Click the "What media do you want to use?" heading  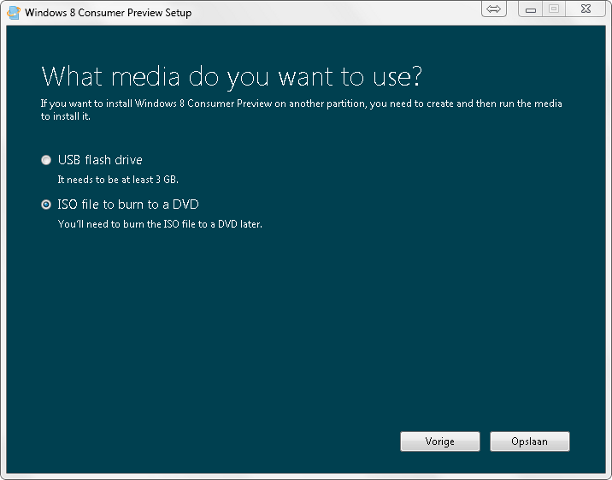[231, 76]
